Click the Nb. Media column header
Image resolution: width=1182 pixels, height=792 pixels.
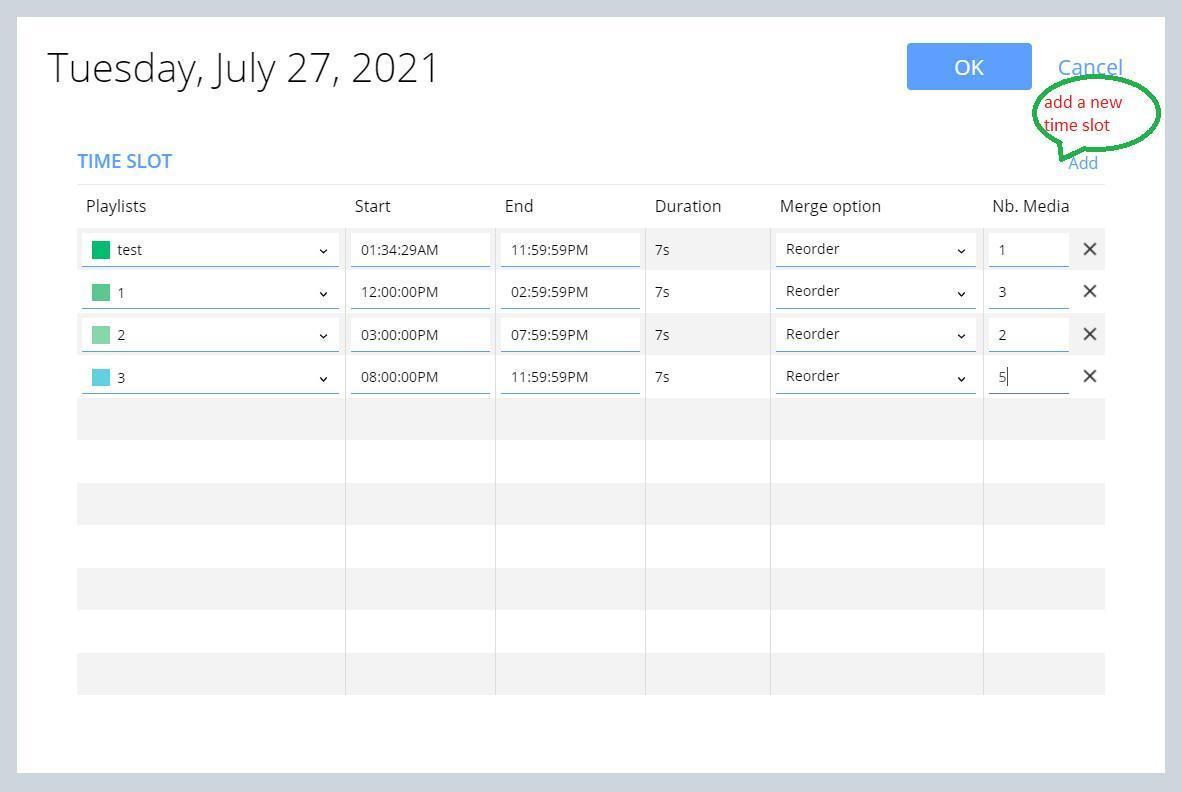tap(1030, 206)
